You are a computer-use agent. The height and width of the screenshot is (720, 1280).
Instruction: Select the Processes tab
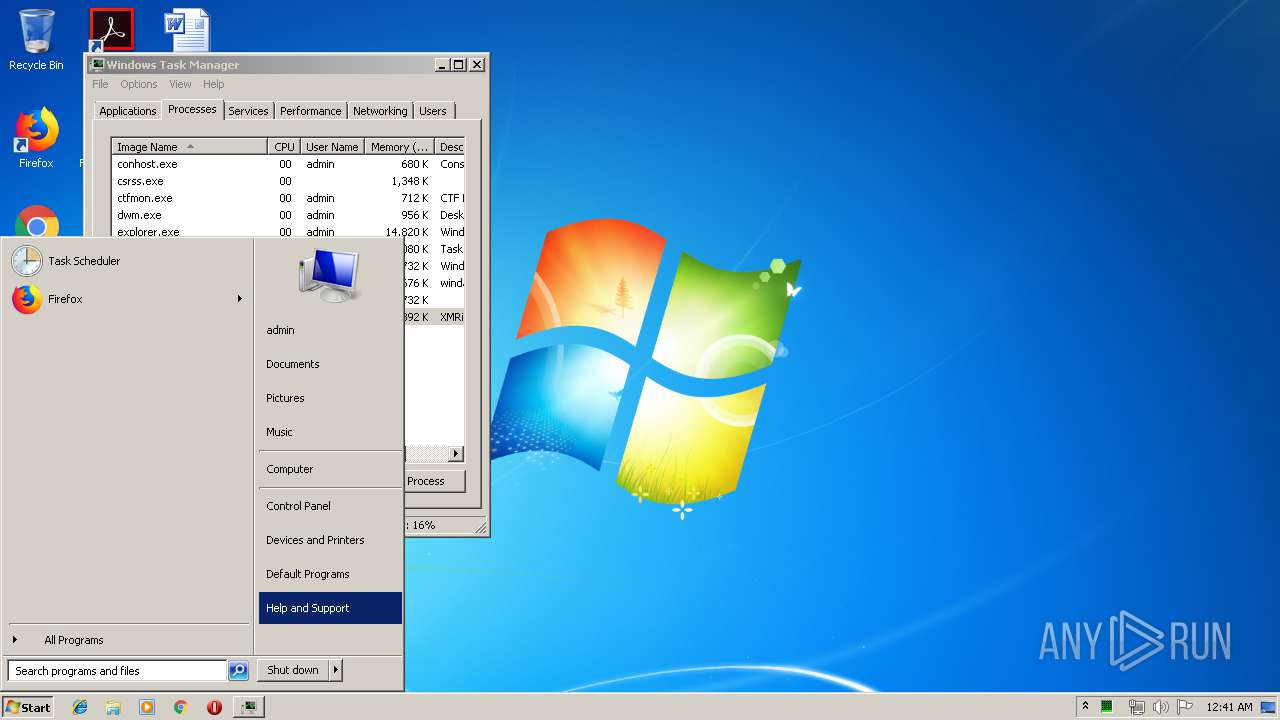[x=192, y=109]
